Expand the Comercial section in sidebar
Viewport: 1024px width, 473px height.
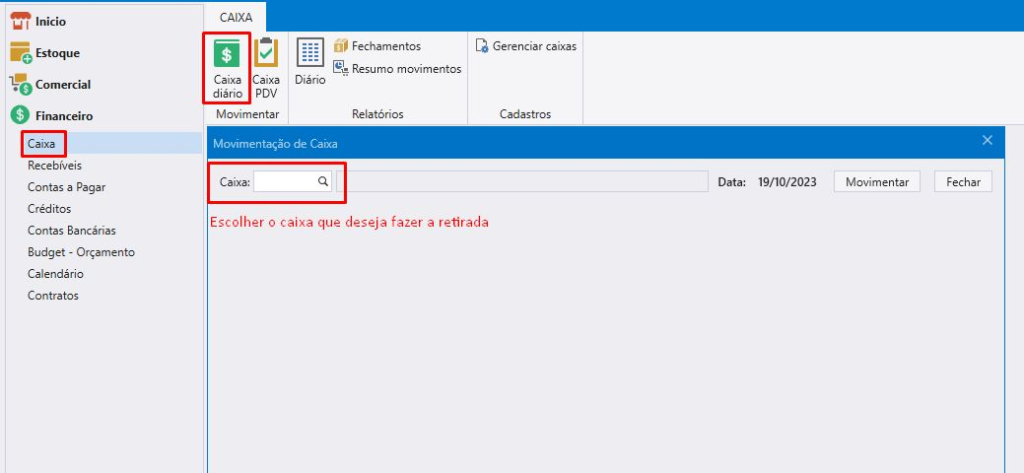click(62, 85)
